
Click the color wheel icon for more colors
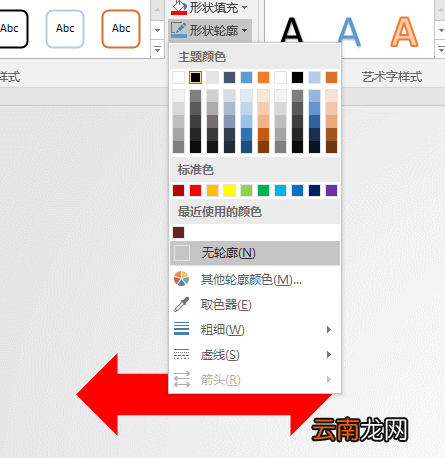(x=182, y=279)
